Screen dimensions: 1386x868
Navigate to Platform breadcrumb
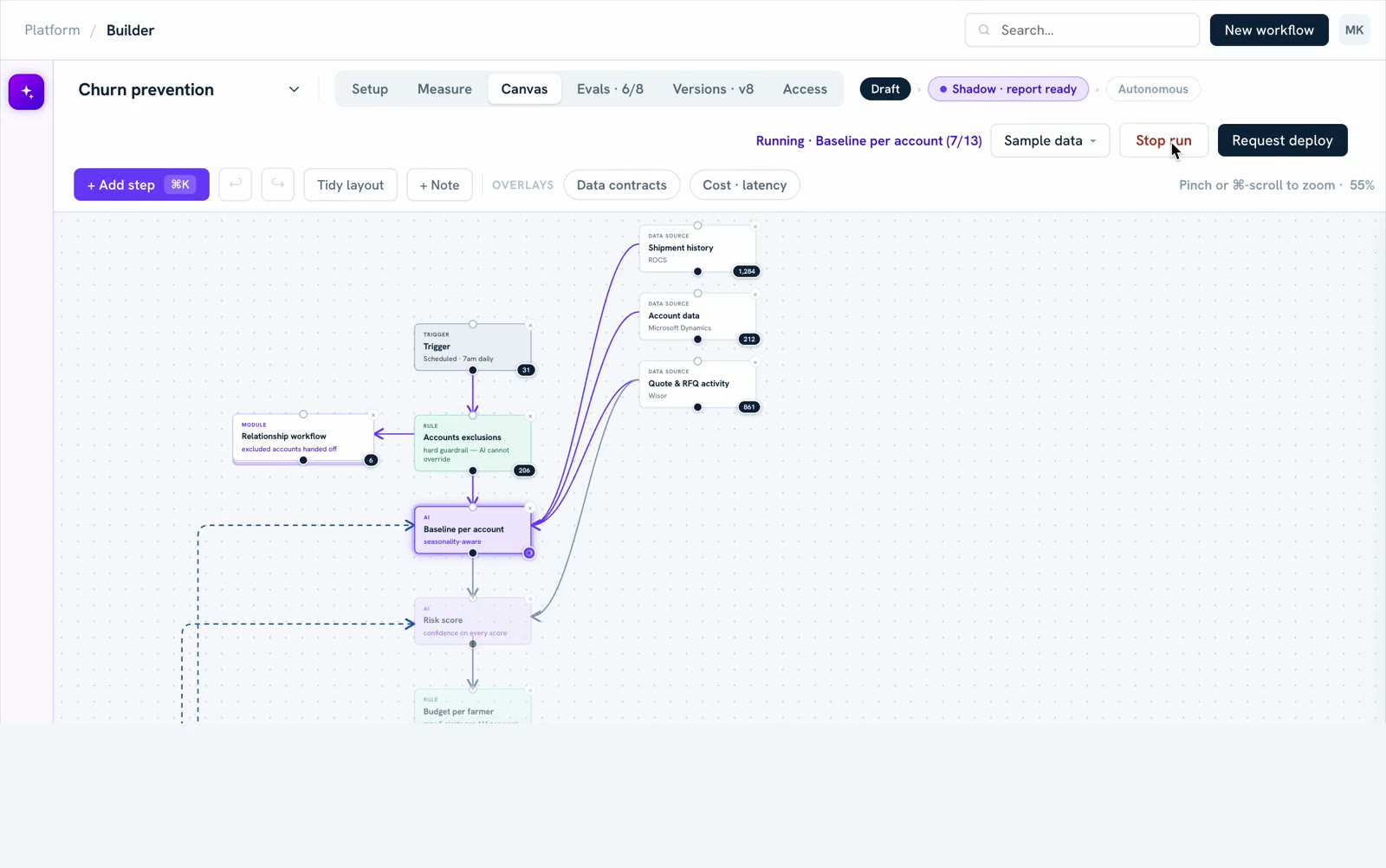(x=52, y=30)
